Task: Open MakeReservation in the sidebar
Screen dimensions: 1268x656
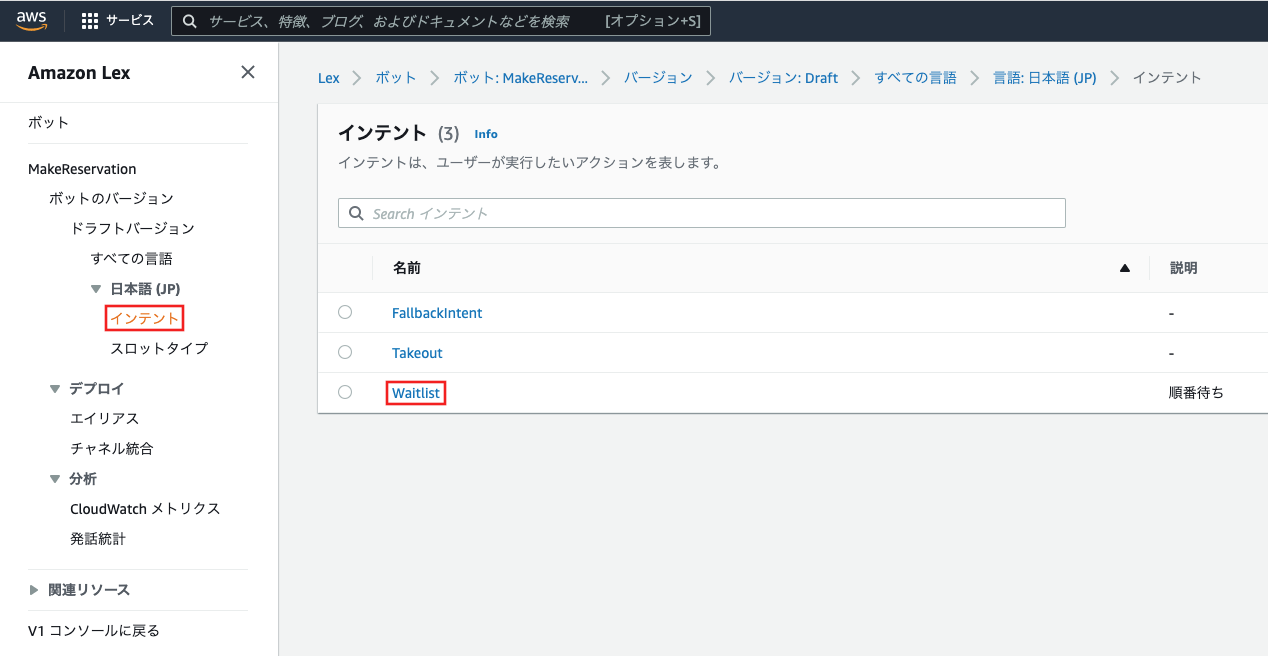Action: point(82,169)
